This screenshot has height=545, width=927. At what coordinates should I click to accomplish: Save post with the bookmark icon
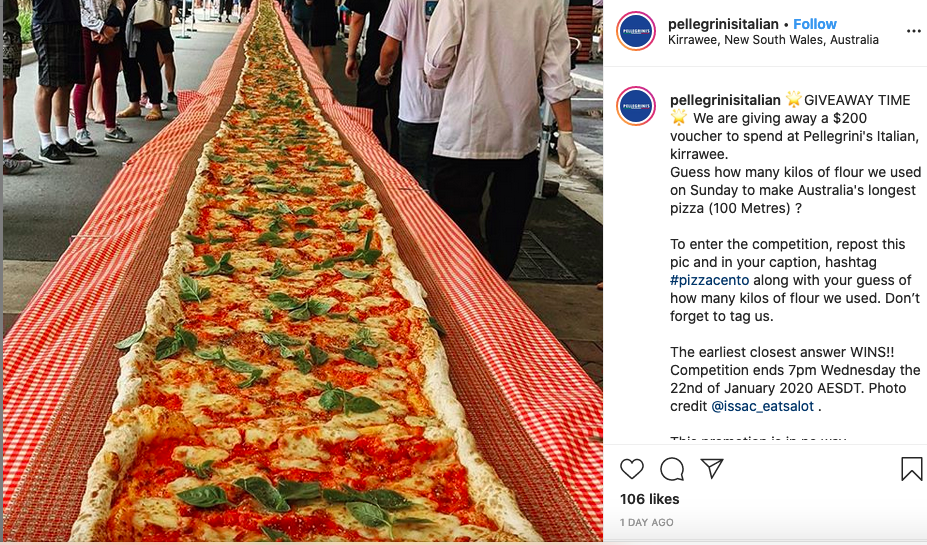point(911,469)
